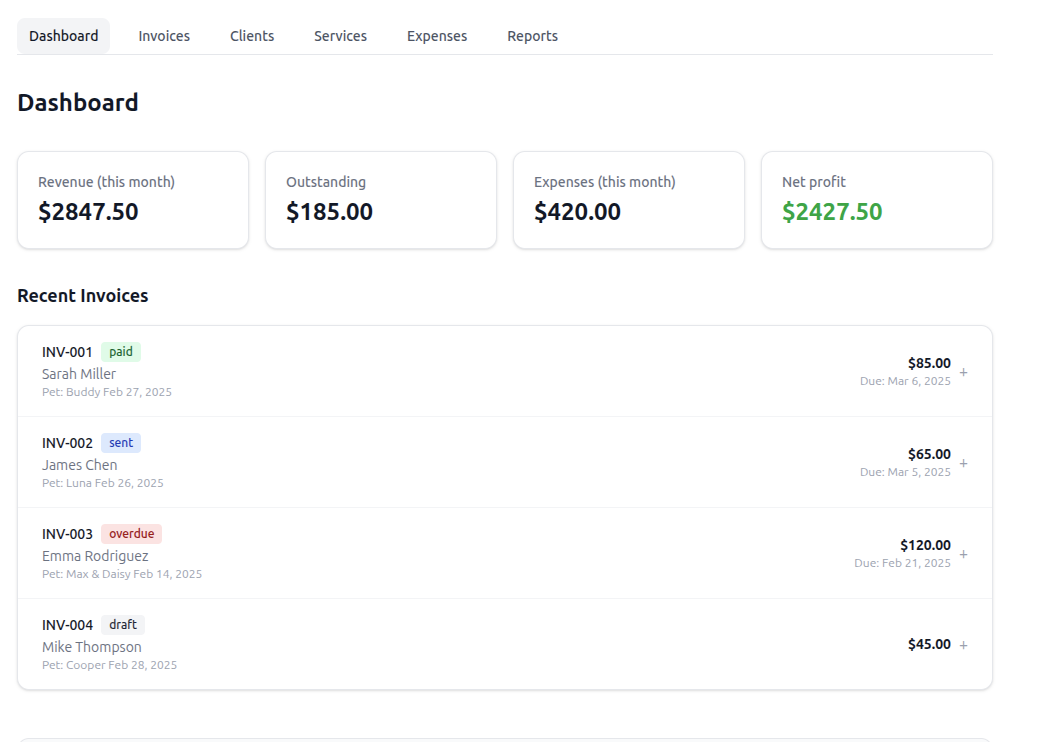Image resolution: width=1038 pixels, height=742 pixels.
Task: Click the sent status badge
Action: click(x=120, y=443)
